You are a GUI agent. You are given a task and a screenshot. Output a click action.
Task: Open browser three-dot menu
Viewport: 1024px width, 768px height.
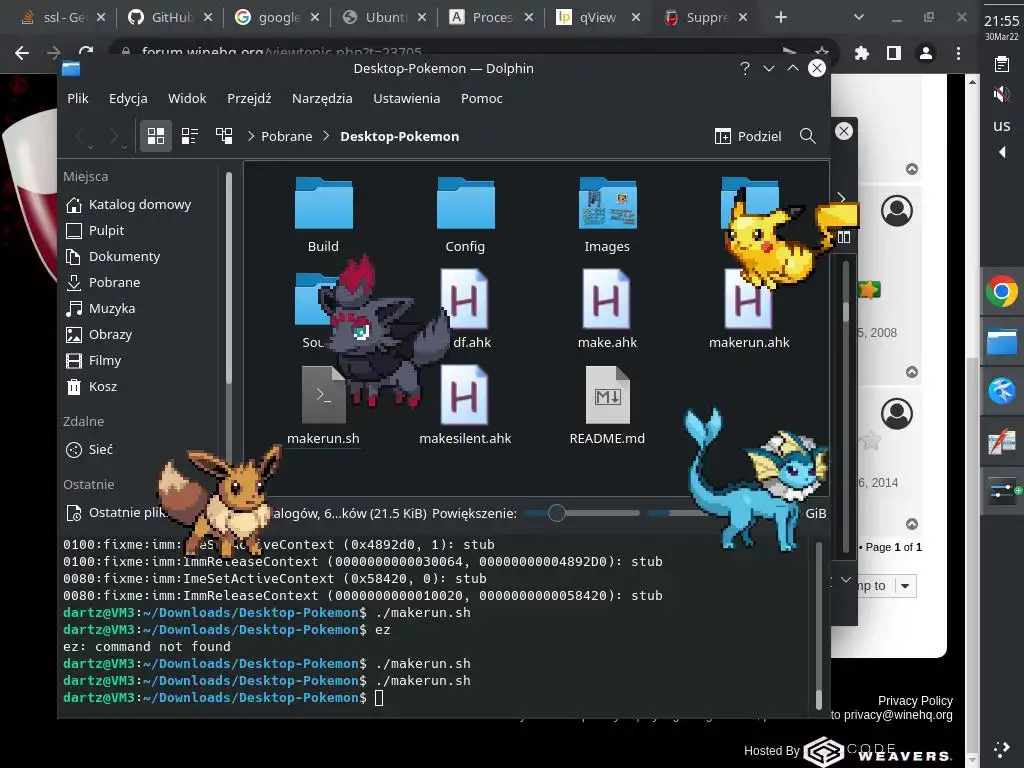click(958, 53)
